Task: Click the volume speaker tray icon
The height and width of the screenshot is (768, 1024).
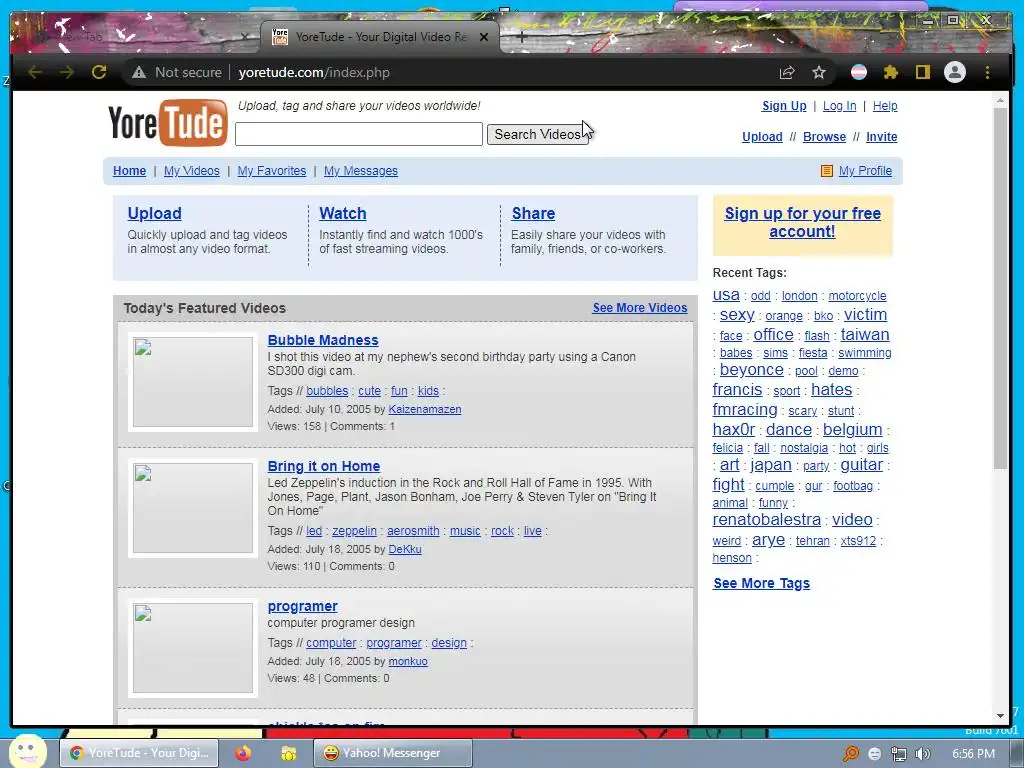Action: click(x=922, y=754)
